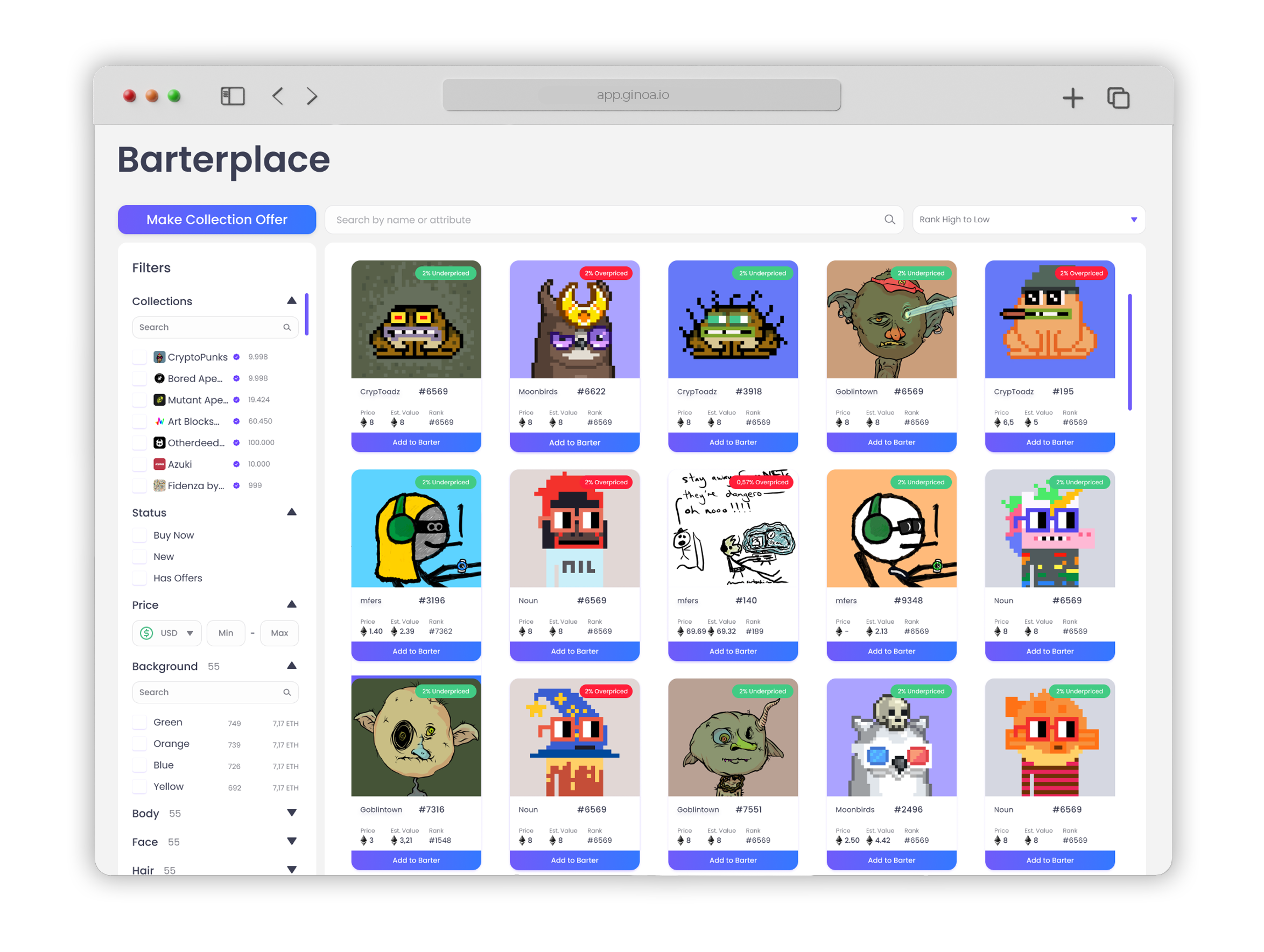
Task: Click the browser forward arrow
Action: [x=312, y=96]
